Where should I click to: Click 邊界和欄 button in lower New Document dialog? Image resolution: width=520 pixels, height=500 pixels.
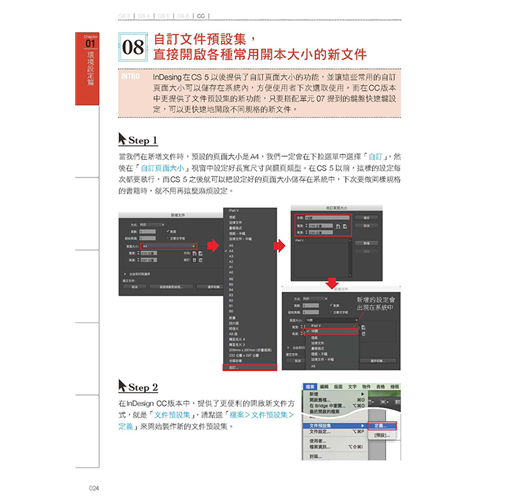coord(378,361)
